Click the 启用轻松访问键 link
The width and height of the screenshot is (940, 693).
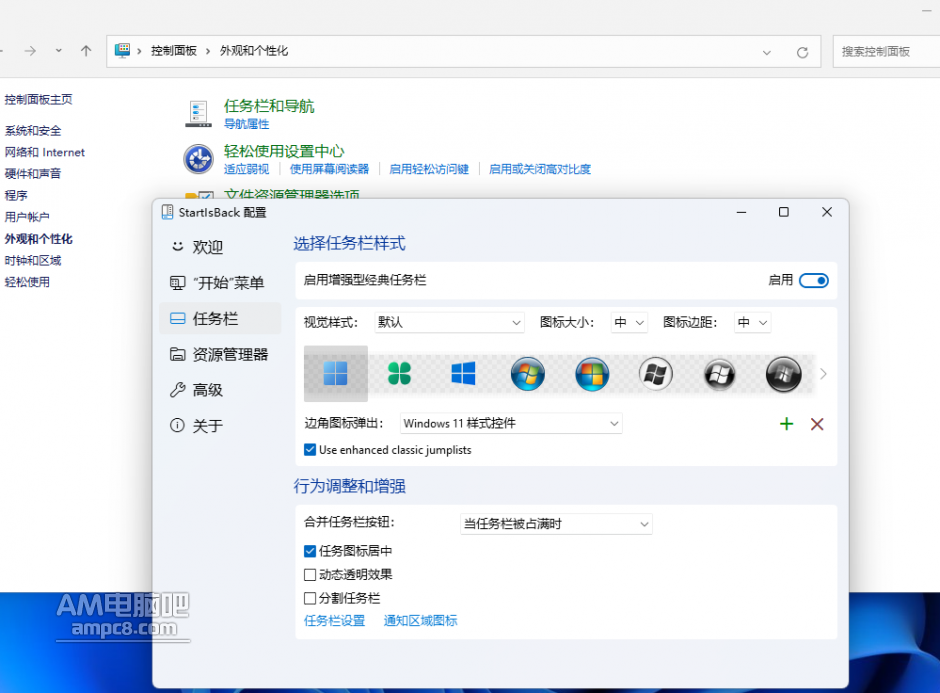click(429, 169)
